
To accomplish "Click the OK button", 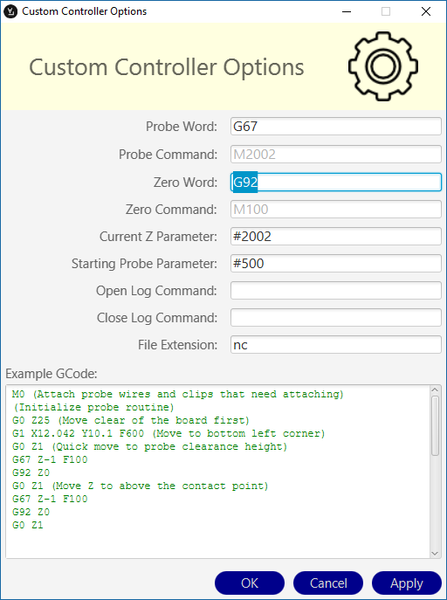I will pyautogui.click(x=250, y=583).
